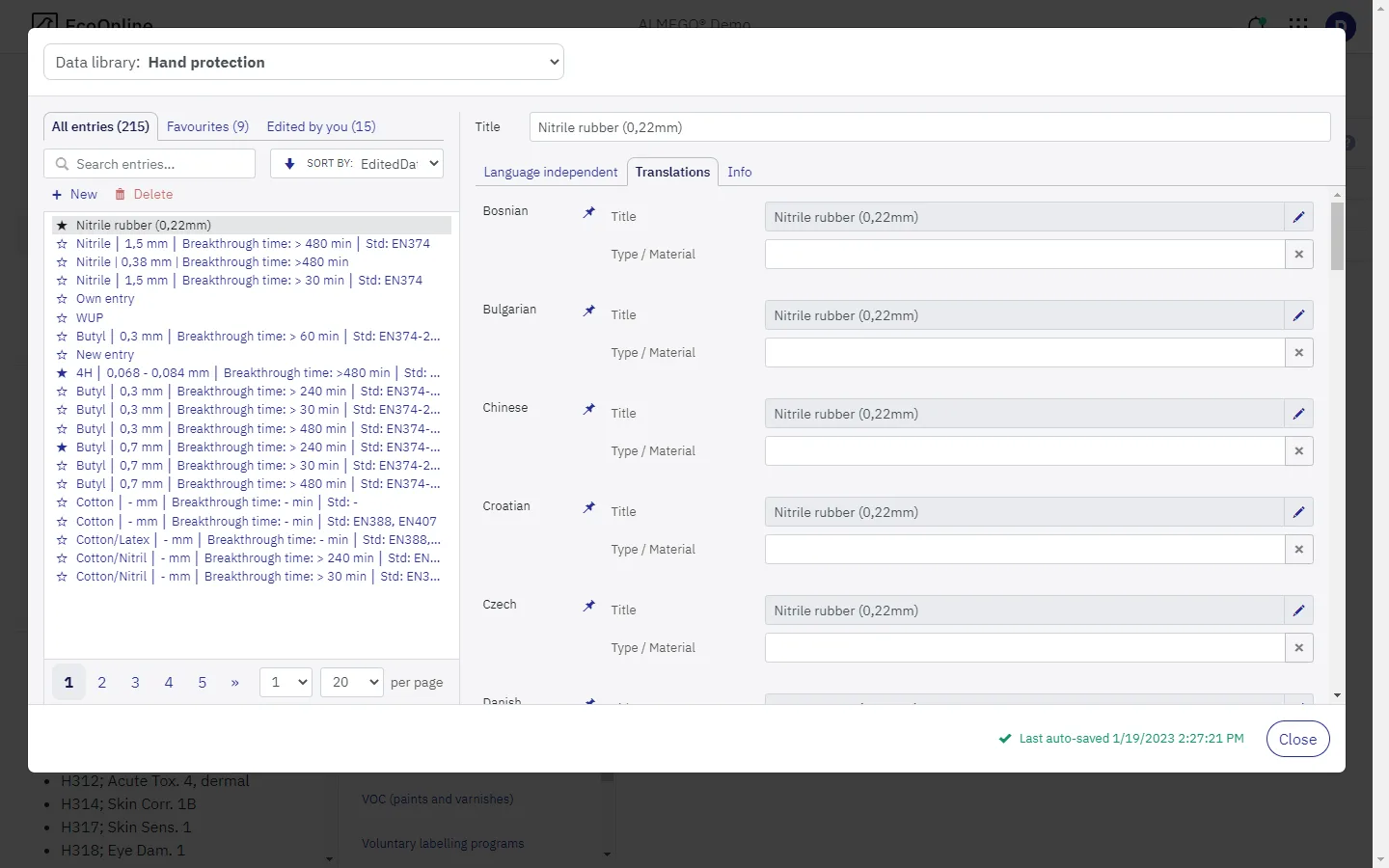The image size is (1389, 868).
Task: Click the main Title input field
Action: pos(930,127)
